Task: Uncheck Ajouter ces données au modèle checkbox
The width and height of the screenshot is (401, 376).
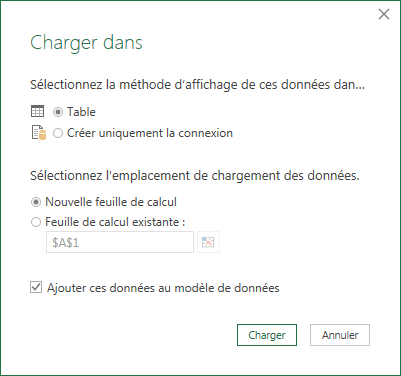Action: [x=36, y=287]
